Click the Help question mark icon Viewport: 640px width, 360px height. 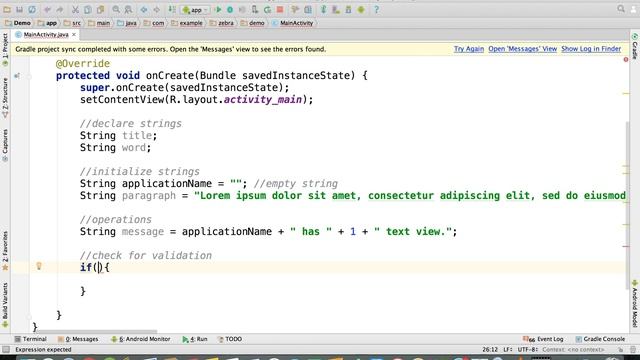[376, 9]
